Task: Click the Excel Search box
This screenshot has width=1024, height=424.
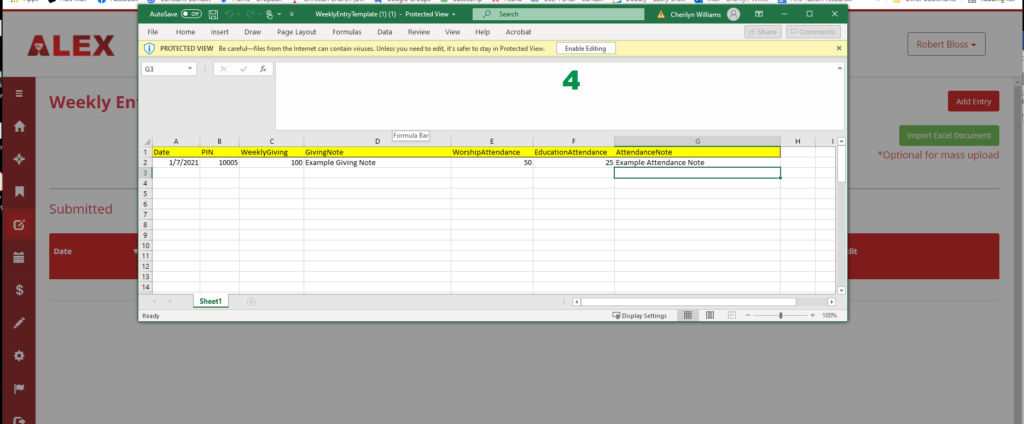Action: point(558,14)
